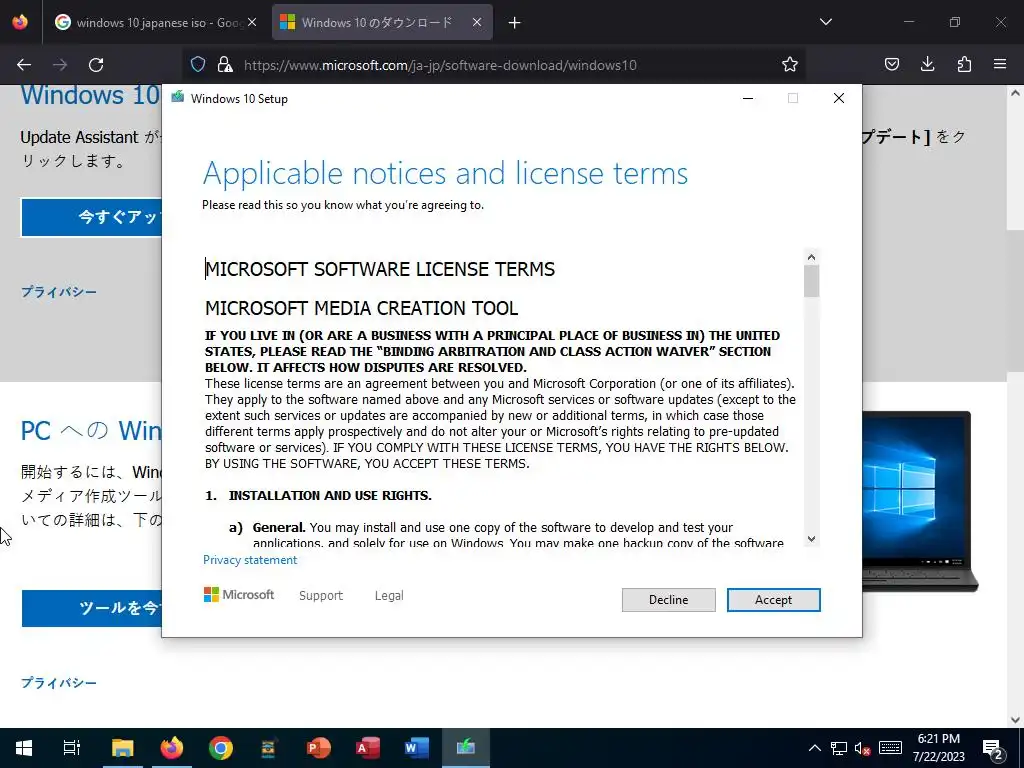Switch to Firefox in the taskbar
The image size is (1024, 768).
(172, 748)
